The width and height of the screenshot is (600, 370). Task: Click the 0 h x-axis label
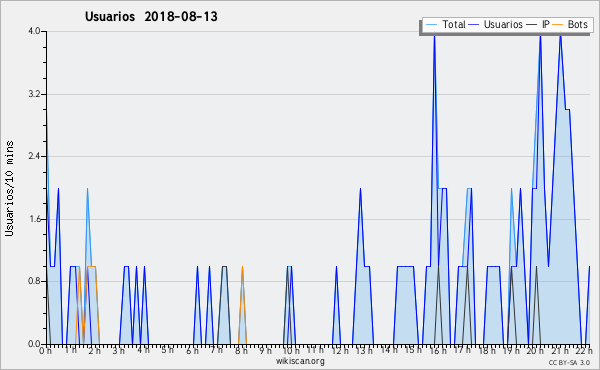pyautogui.click(x=45, y=350)
